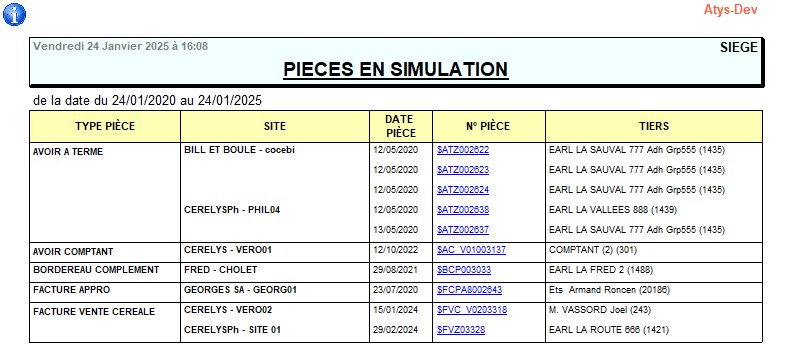Click the N° PIÈCE column header
The height and width of the screenshot is (362, 786).
click(x=489, y=126)
